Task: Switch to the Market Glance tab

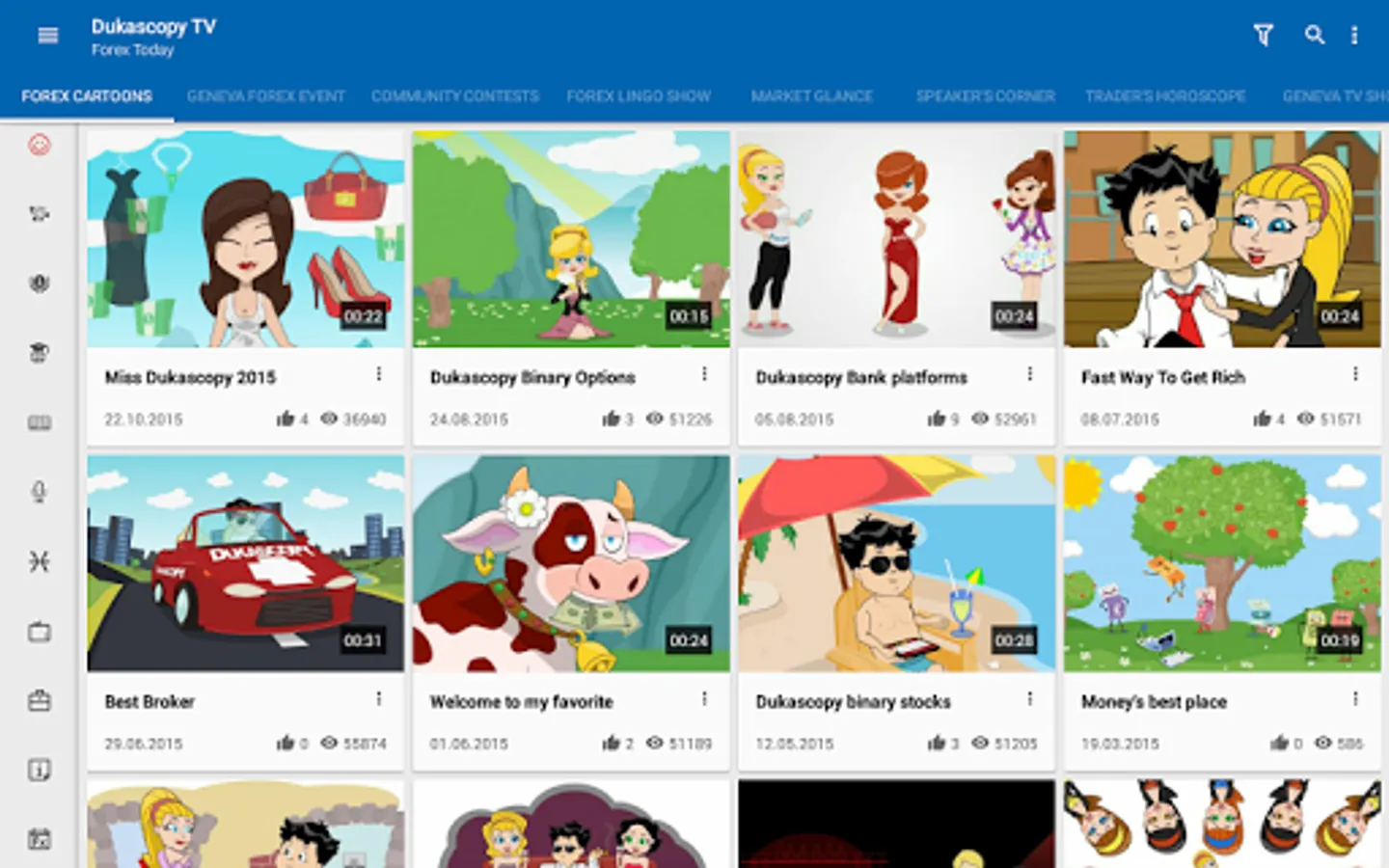Action: pyautogui.click(x=812, y=96)
